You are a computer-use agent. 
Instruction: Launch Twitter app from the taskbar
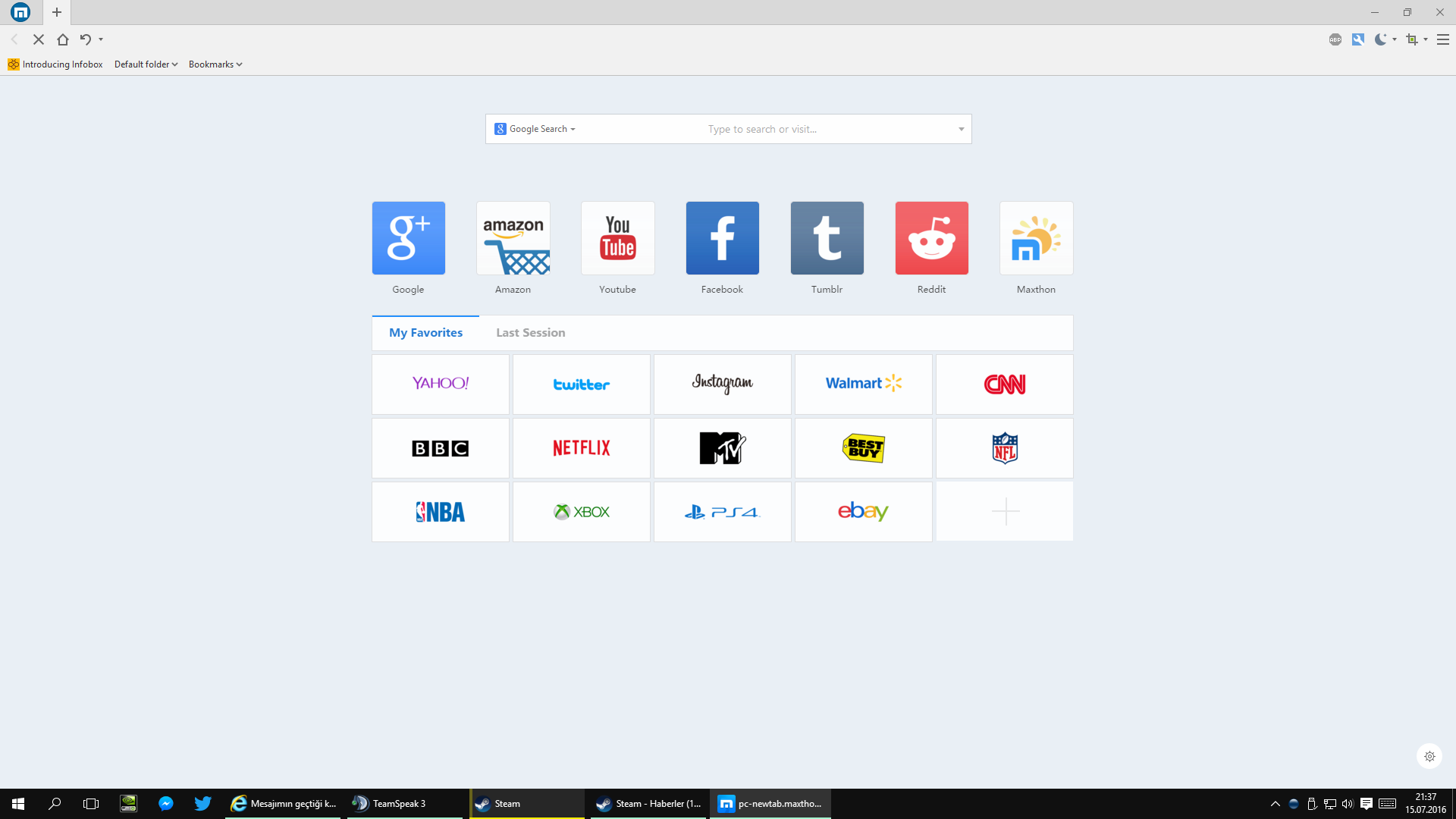(x=202, y=804)
